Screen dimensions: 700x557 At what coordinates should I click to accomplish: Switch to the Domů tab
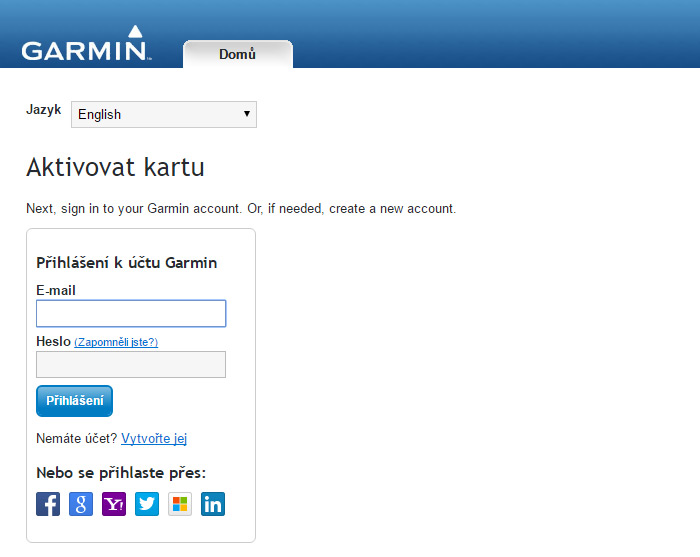(238, 54)
